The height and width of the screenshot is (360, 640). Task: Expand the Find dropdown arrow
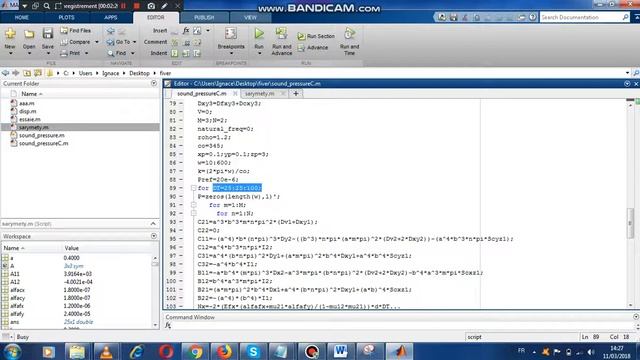(x=132, y=53)
